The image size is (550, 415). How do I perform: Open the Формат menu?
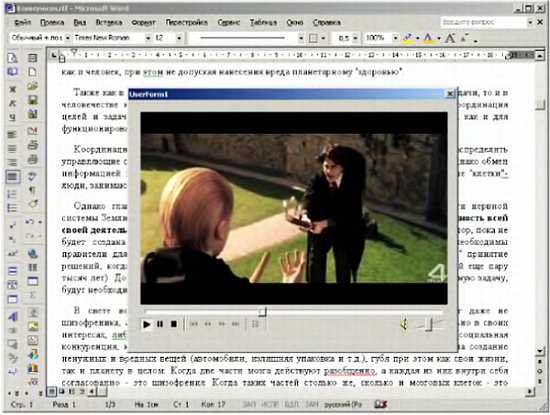pyautogui.click(x=143, y=22)
